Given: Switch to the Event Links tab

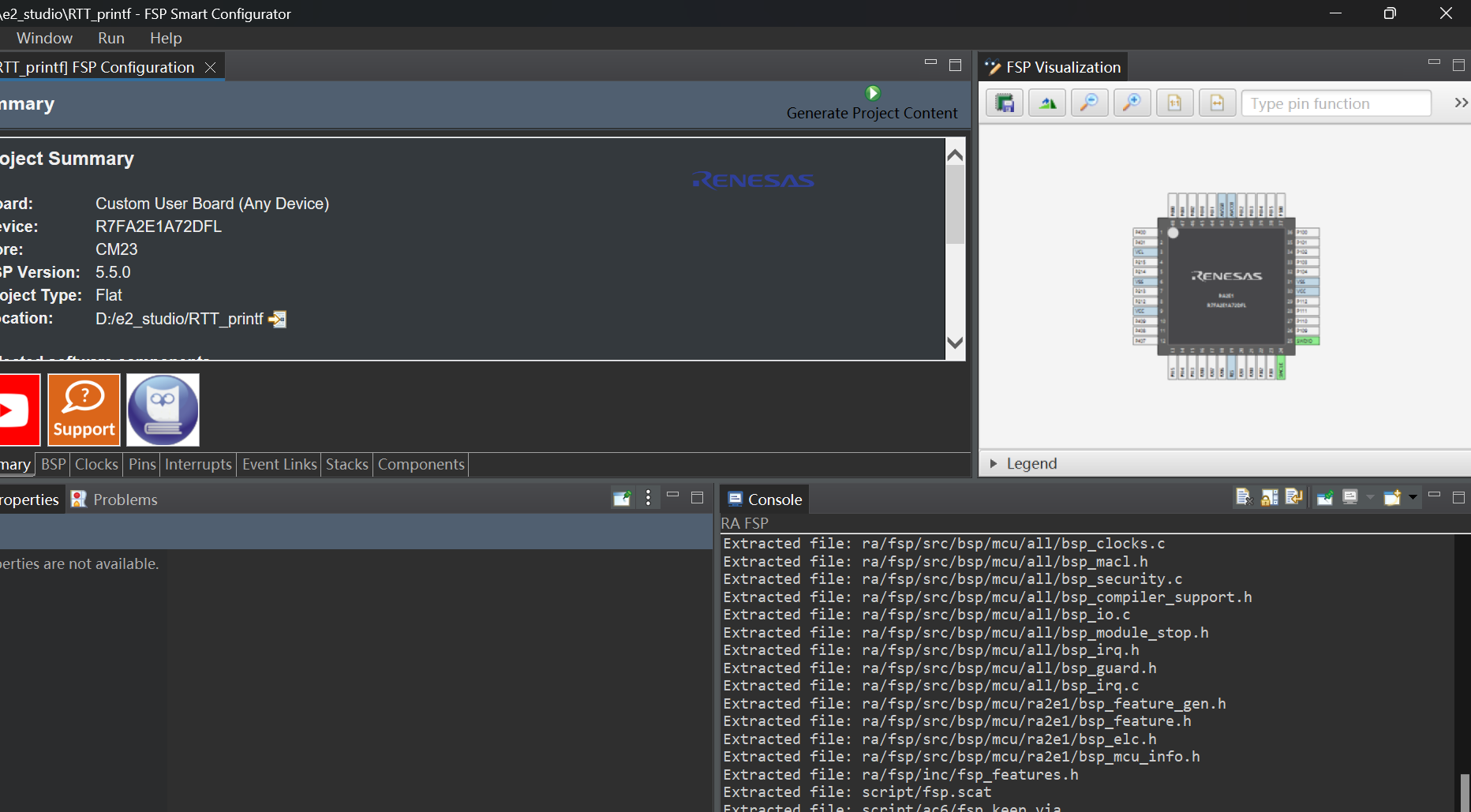Looking at the screenshot, I should (279, 464).
